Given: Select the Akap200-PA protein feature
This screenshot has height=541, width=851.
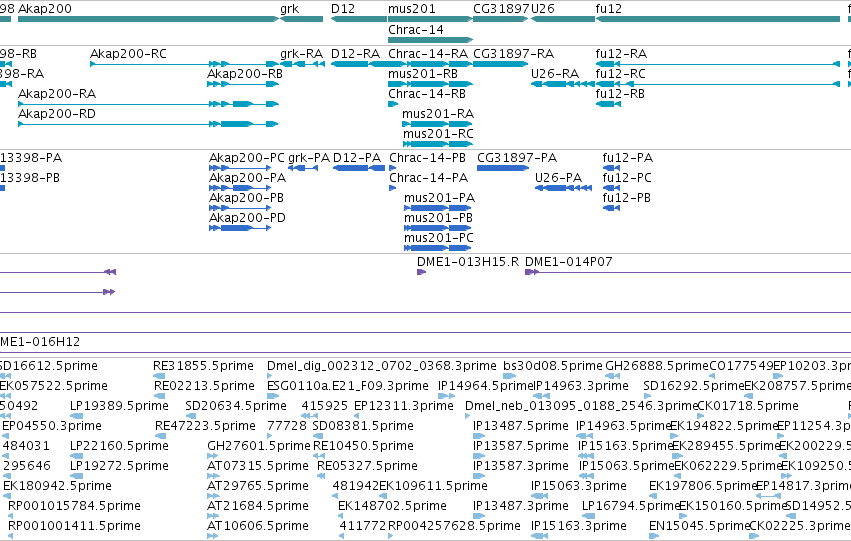Looking at the screenshot, I should click(x=240, y=188).
